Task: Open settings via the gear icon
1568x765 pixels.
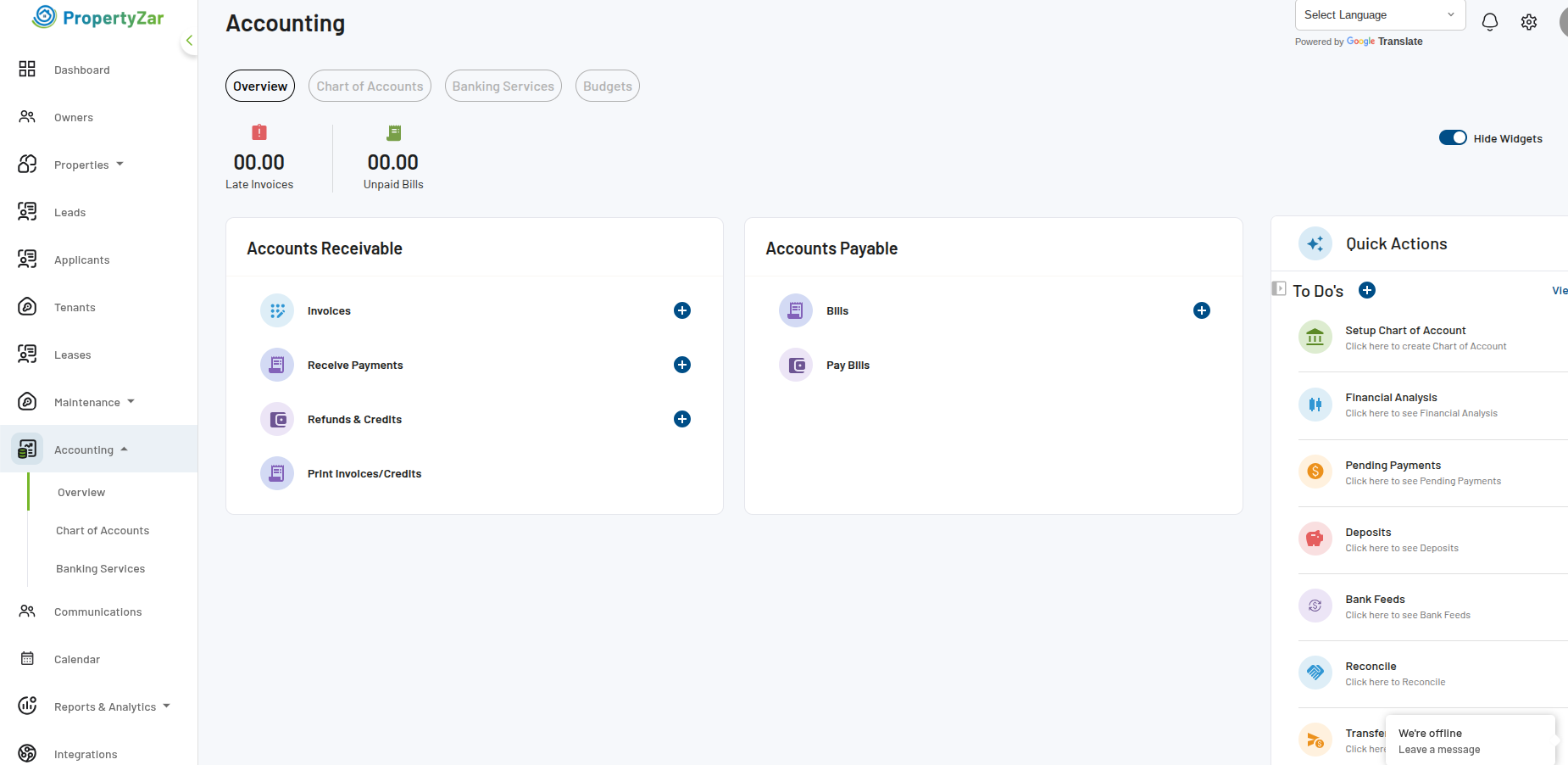Action: click(x=1528, y=22)
